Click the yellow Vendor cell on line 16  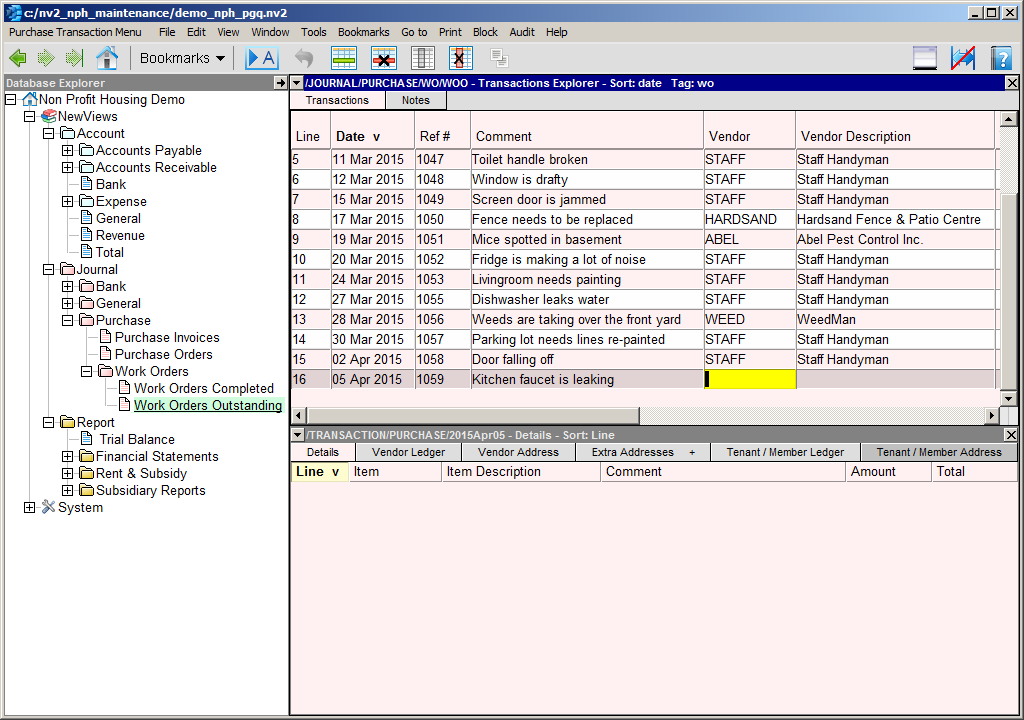pyautogui.click(x=750, y=380)
